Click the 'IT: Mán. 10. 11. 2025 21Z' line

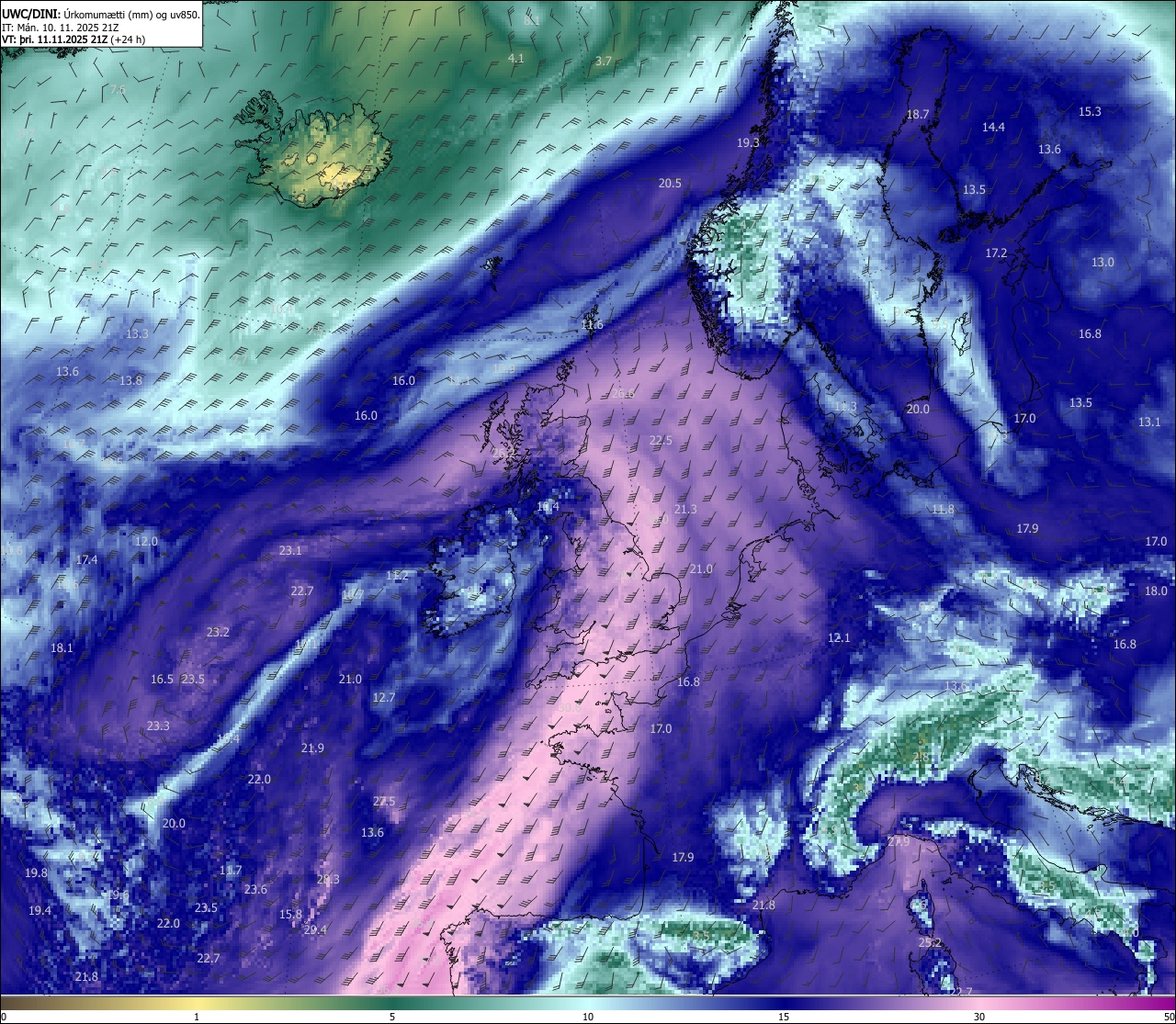click(x=60, y=28)
